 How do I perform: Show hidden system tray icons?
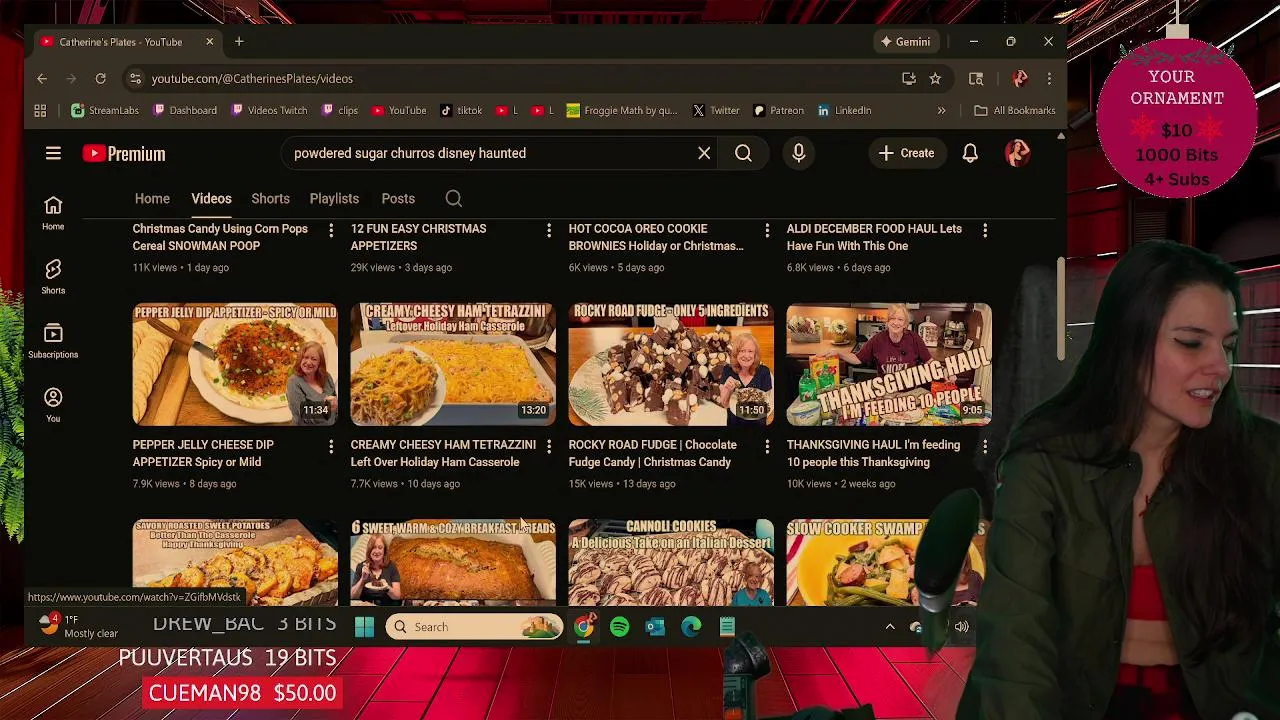890,627
